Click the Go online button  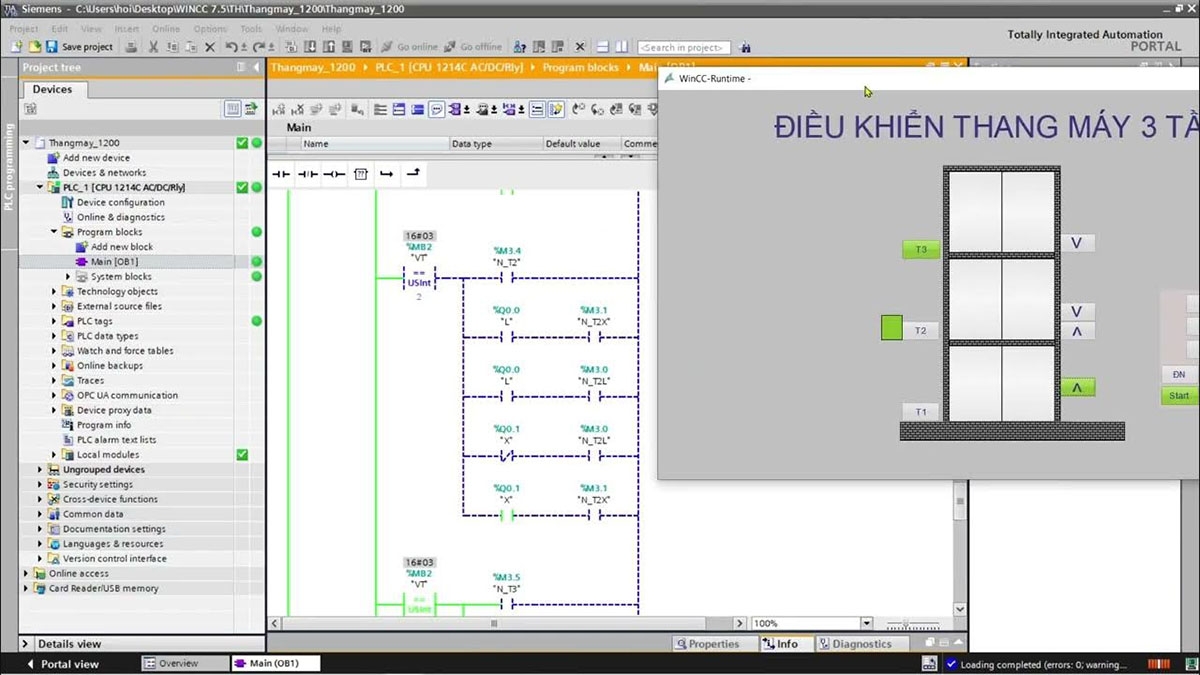(409, 47)
